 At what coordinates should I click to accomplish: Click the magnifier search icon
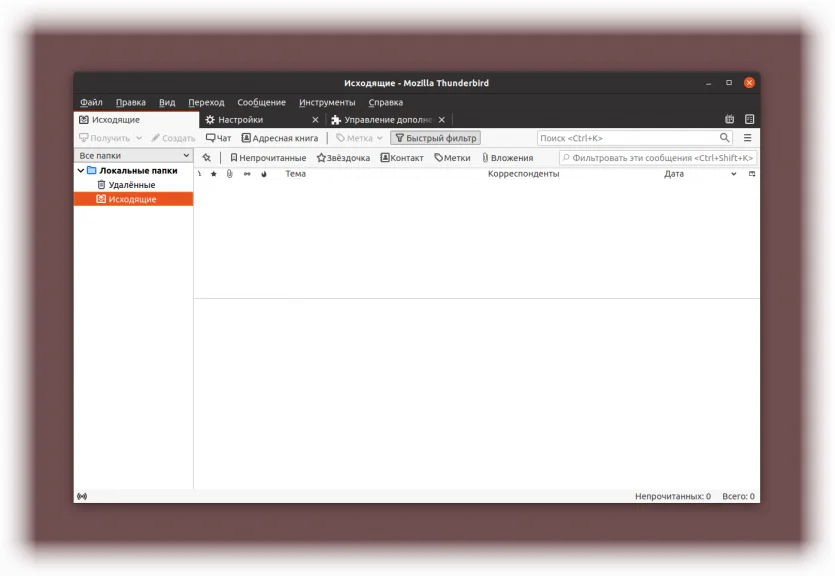click(x=724, y=138)
